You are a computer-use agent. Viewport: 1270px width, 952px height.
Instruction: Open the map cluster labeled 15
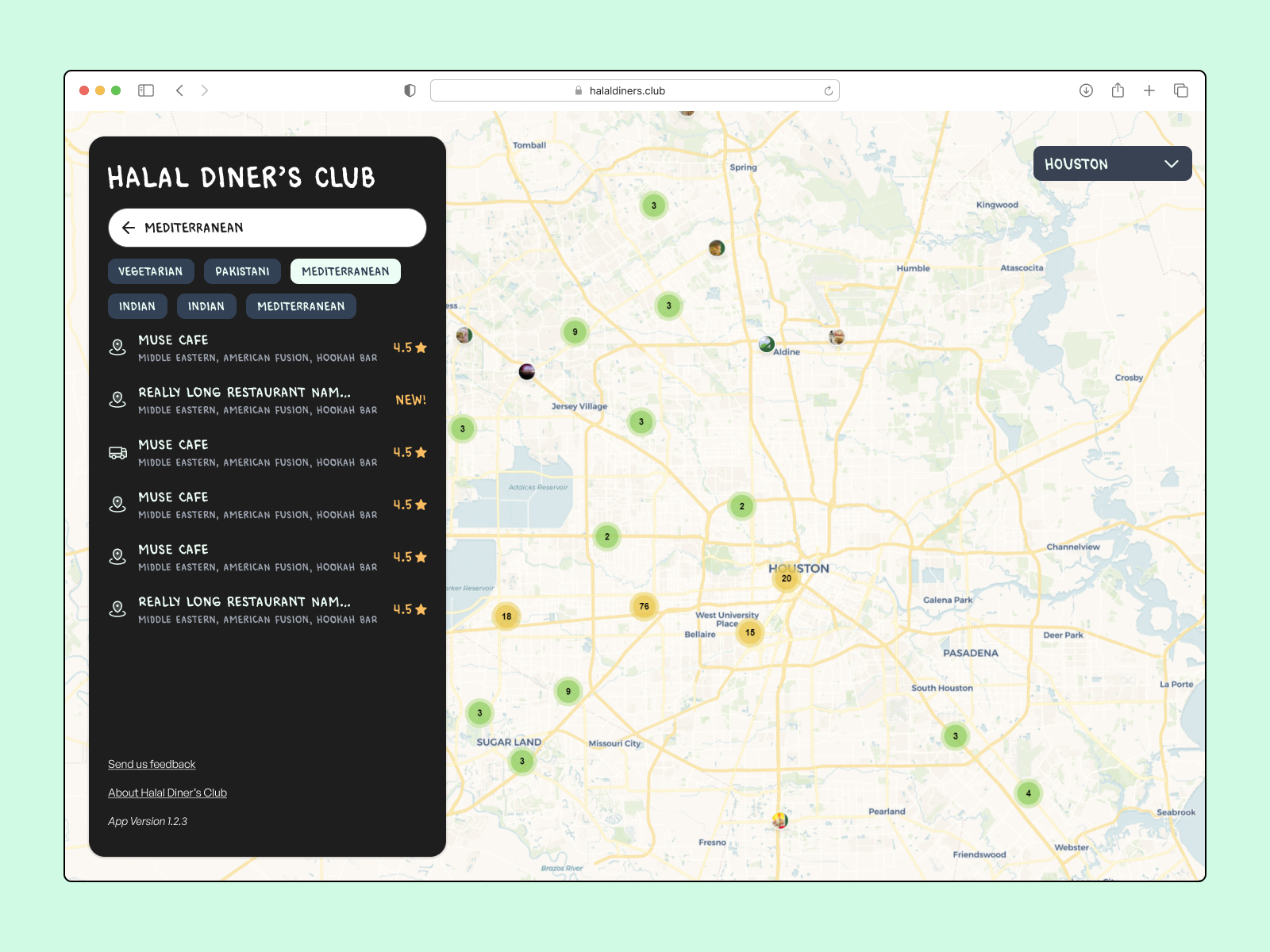tap(750, 633)
